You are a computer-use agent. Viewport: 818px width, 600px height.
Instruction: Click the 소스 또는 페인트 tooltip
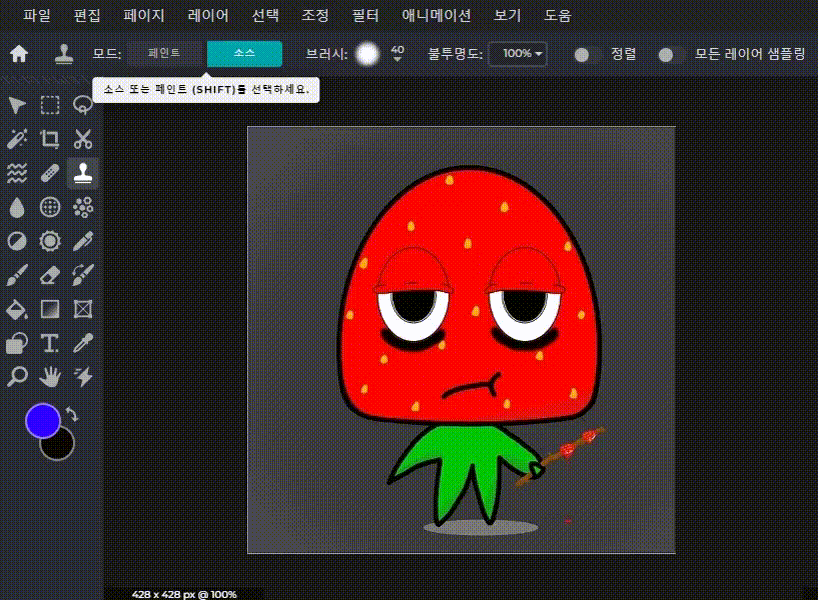click(x=206, y=90)
